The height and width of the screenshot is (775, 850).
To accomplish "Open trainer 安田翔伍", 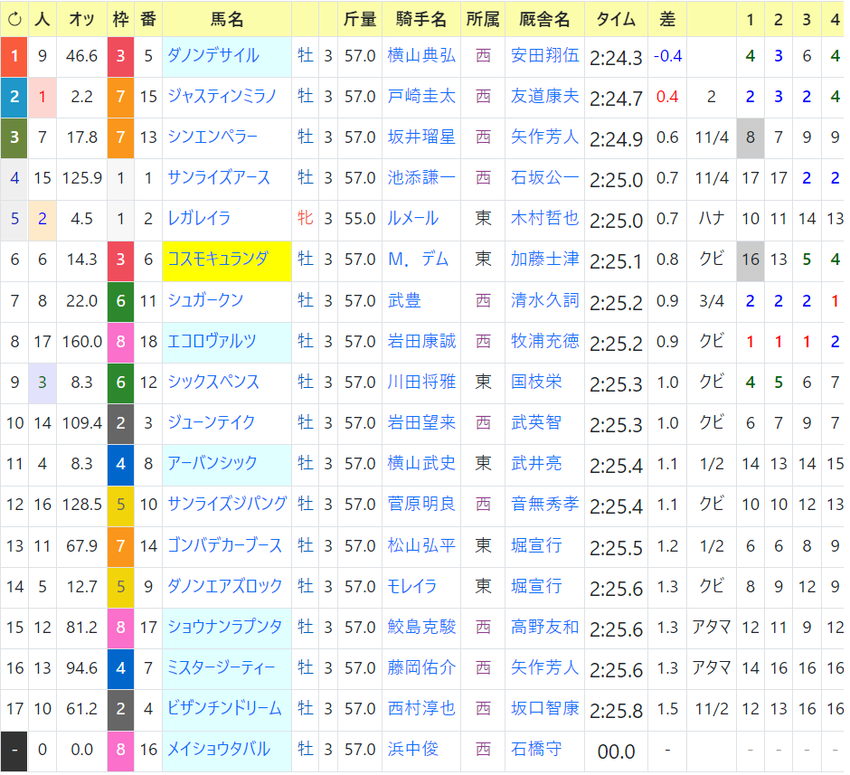I will [x=545, y=56].
